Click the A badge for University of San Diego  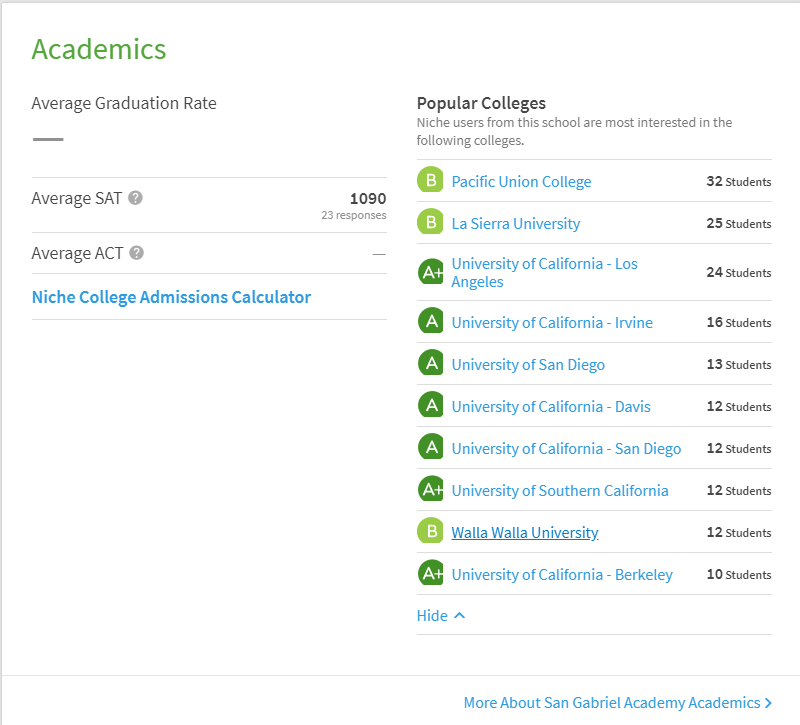[431, 362]
